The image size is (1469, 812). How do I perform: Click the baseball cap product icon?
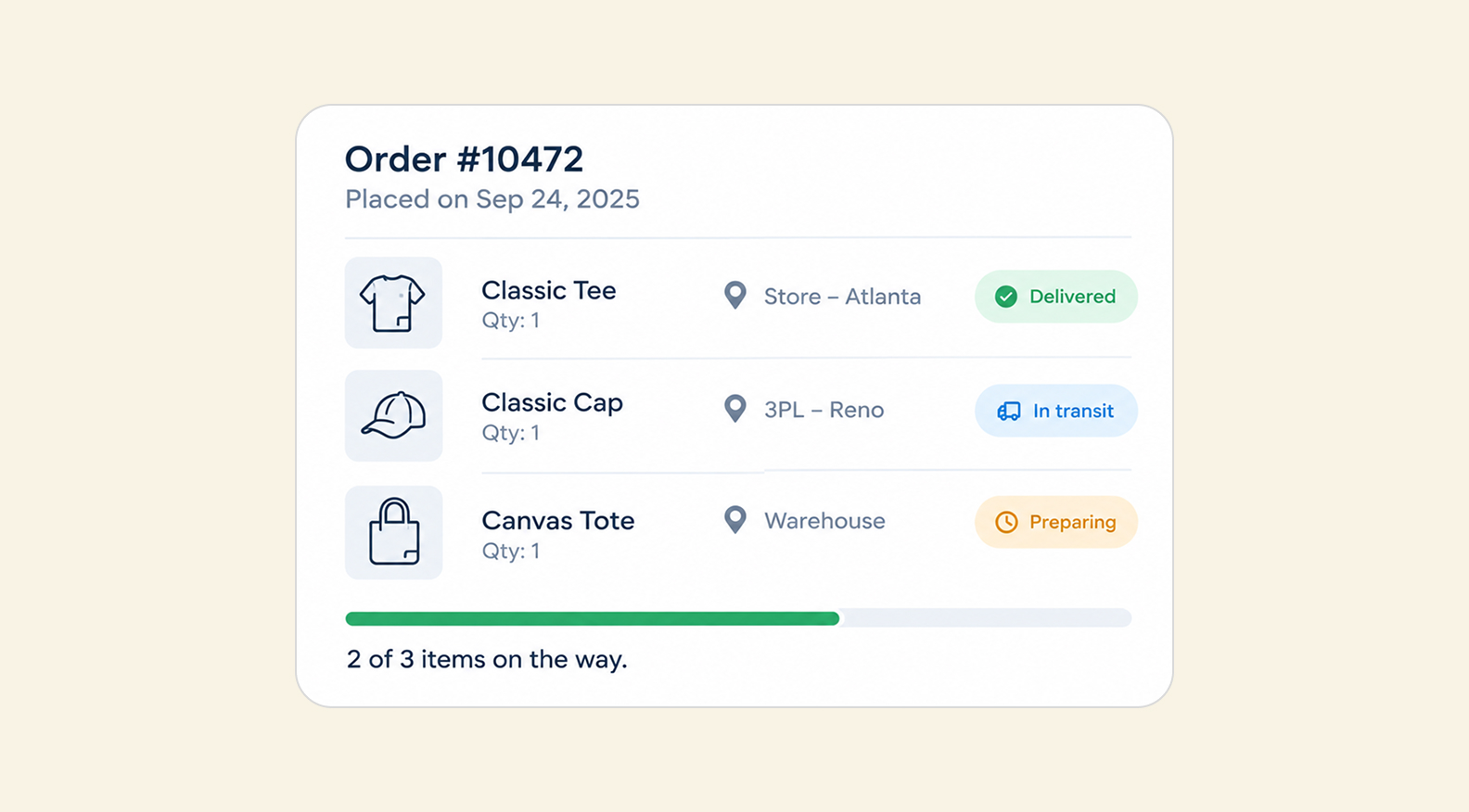tap(393, 415)
